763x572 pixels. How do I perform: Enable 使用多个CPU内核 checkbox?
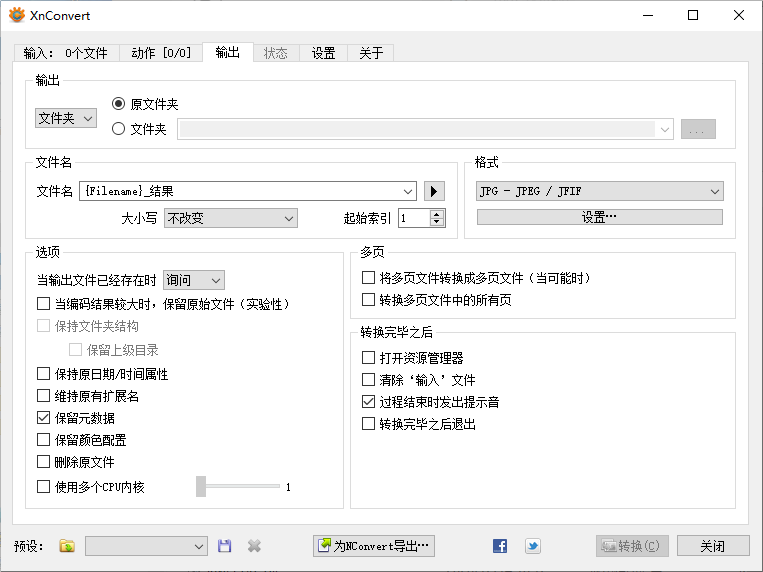[43, 486]
